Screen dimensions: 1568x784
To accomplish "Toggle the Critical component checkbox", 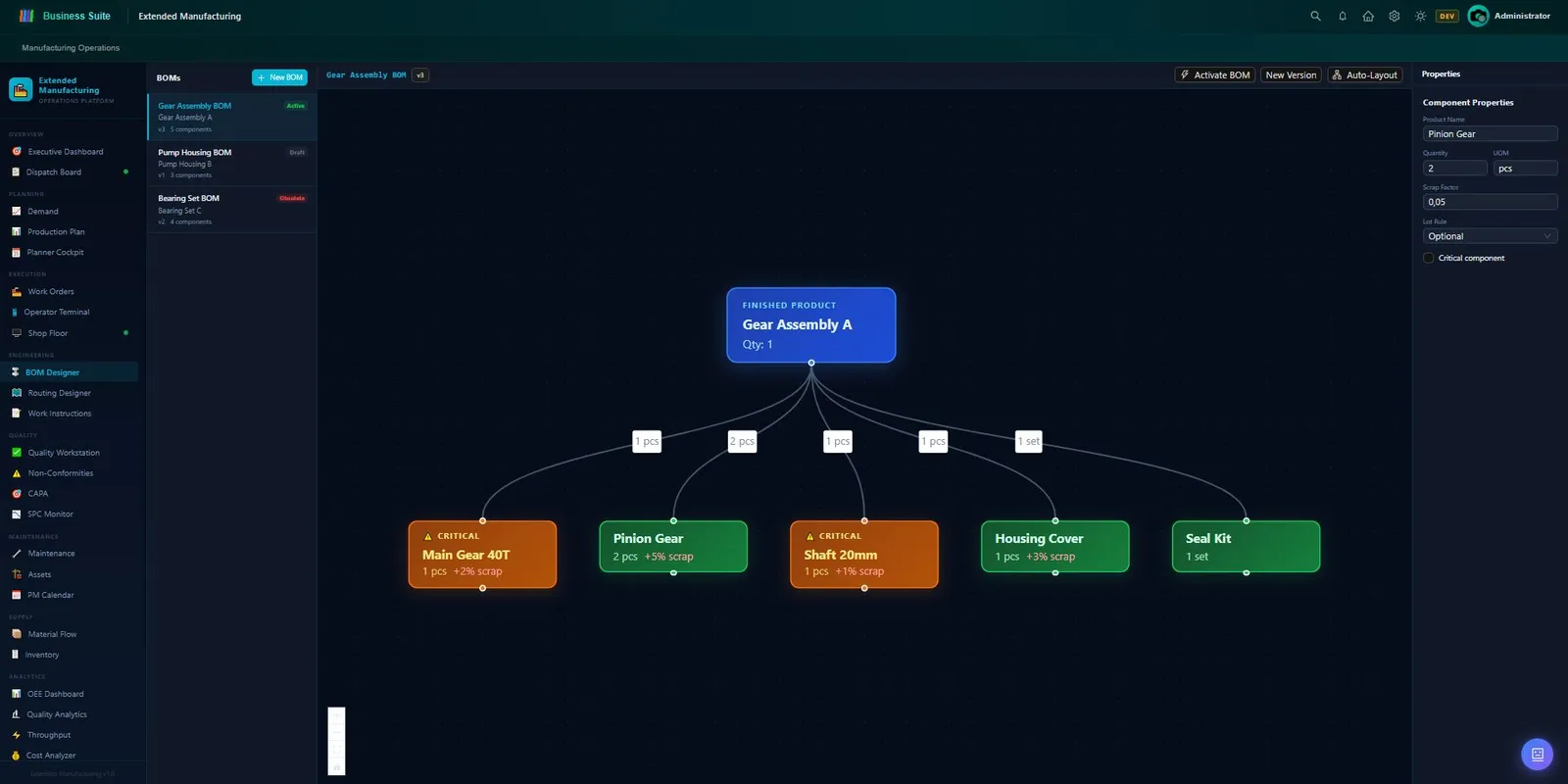I will (x=1428, y=258).
